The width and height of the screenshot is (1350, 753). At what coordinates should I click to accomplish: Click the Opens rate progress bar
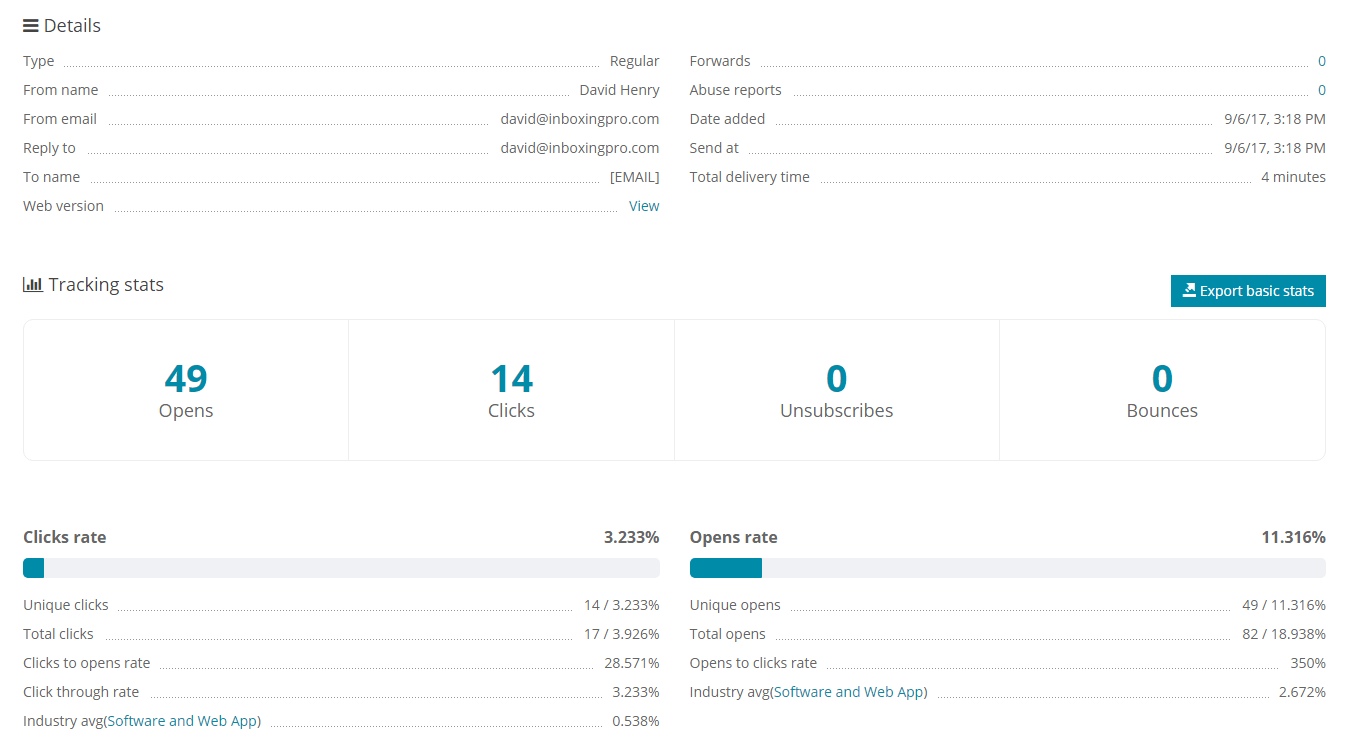tap(1007, 568)
